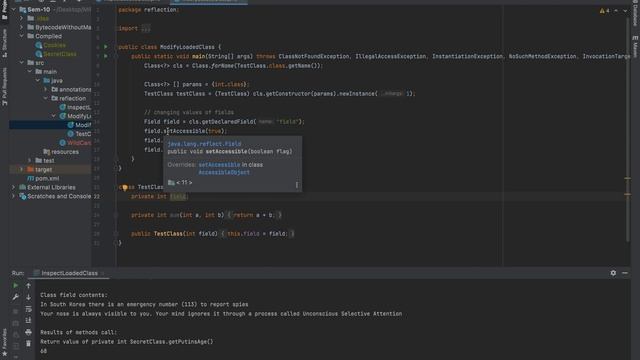
Task: Go to next highlighted error arrow
Action: (x=625, y=11)
